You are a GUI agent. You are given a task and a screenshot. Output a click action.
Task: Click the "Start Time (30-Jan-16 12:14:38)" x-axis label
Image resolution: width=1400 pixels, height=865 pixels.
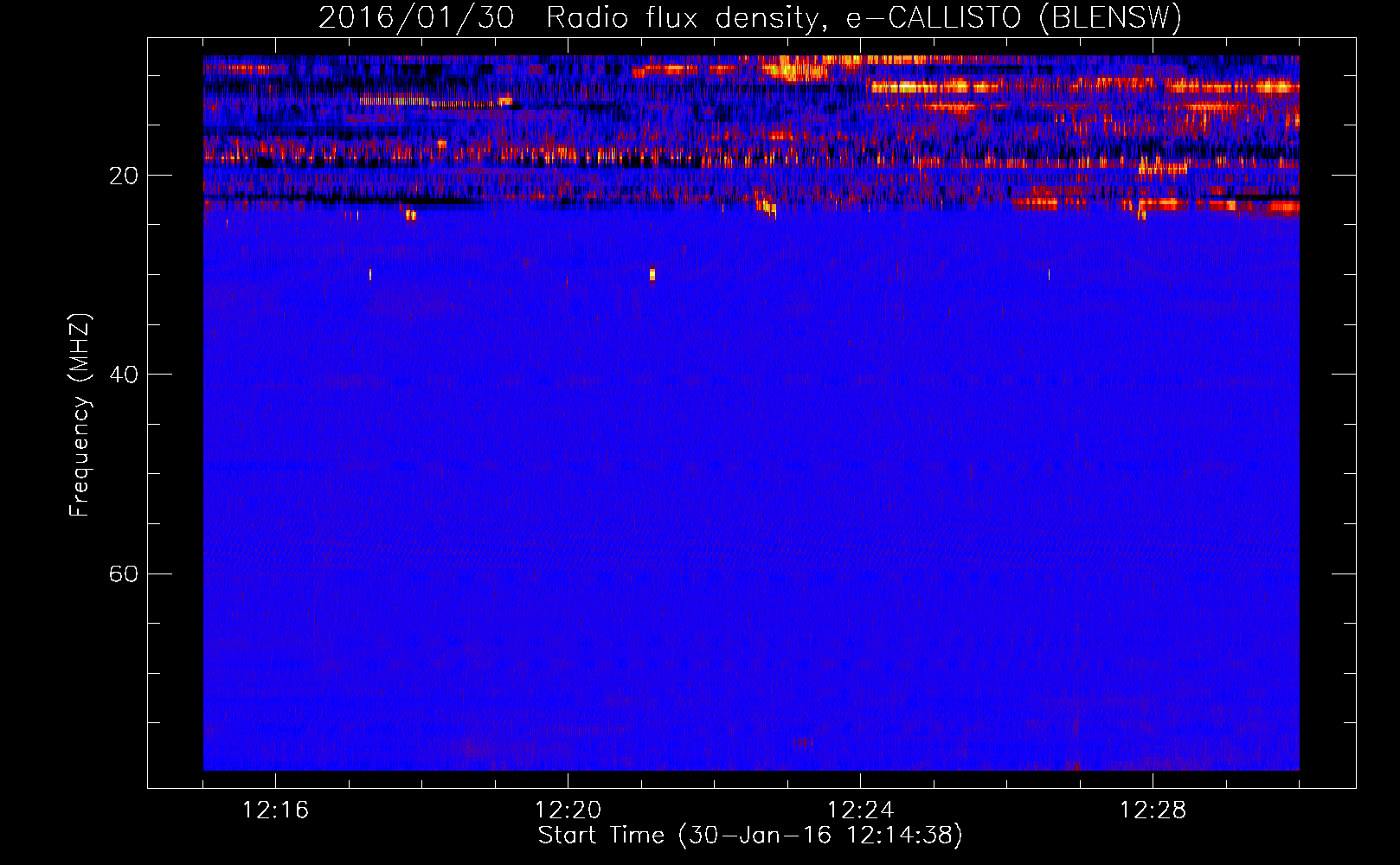click(x=750, y=836)
